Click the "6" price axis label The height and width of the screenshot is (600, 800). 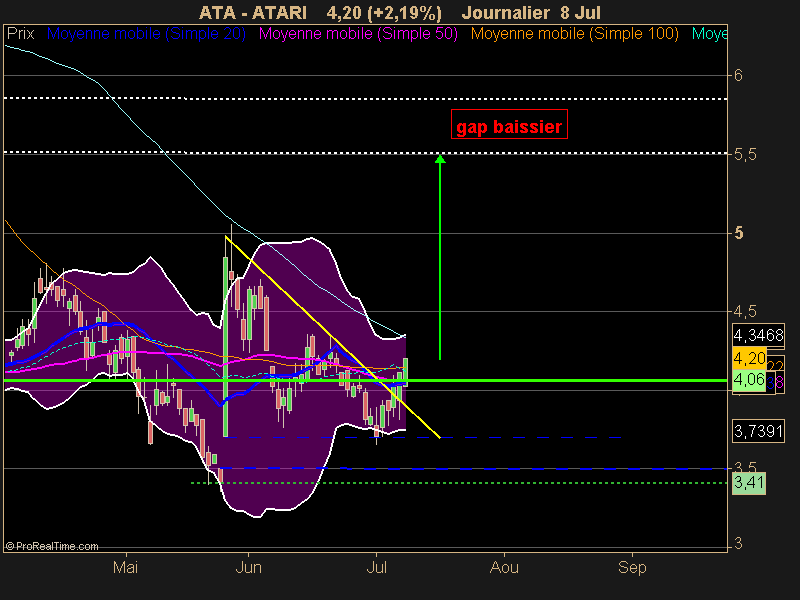tap(738, 76)
